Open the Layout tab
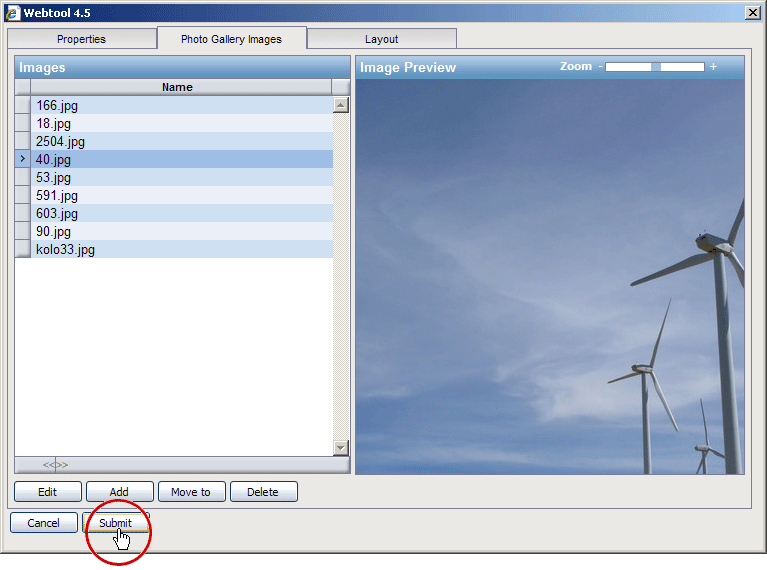The image size is (767, 570). (381, 39)
